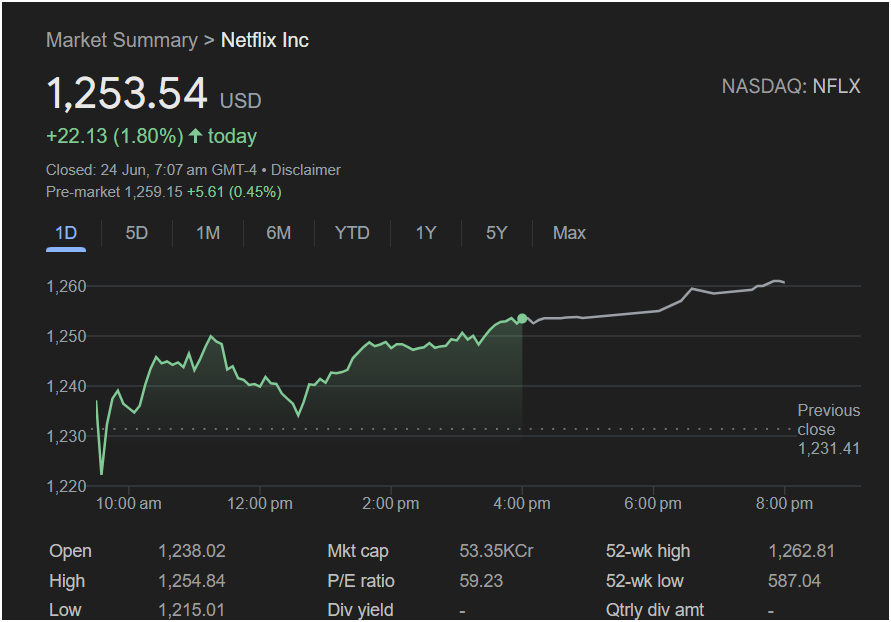The width and height of the screenshot is (891, 622).
Task: Open the Max range tab
Action: tap(569, 233)
